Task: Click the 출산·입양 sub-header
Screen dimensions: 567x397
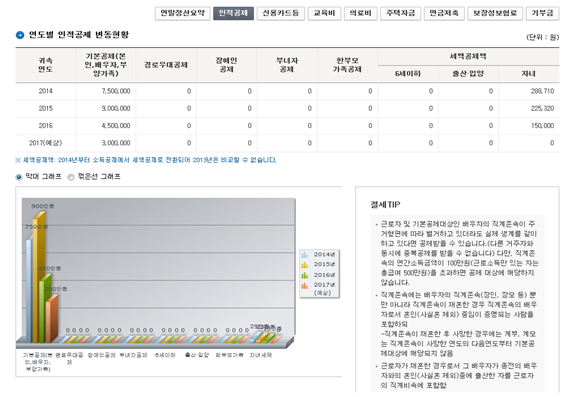Action: (x=468, y=74)
